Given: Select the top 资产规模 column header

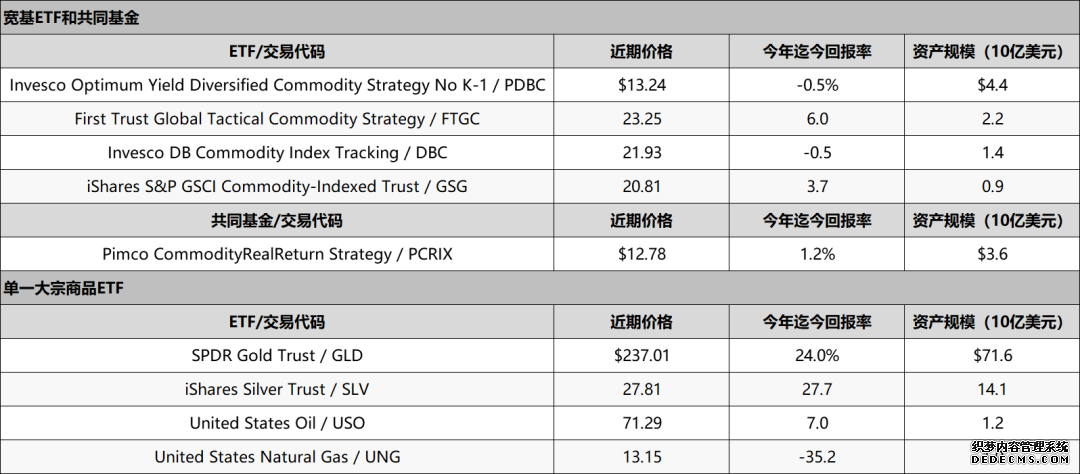Looking at the screenshot, I should [x=993, y=52].
